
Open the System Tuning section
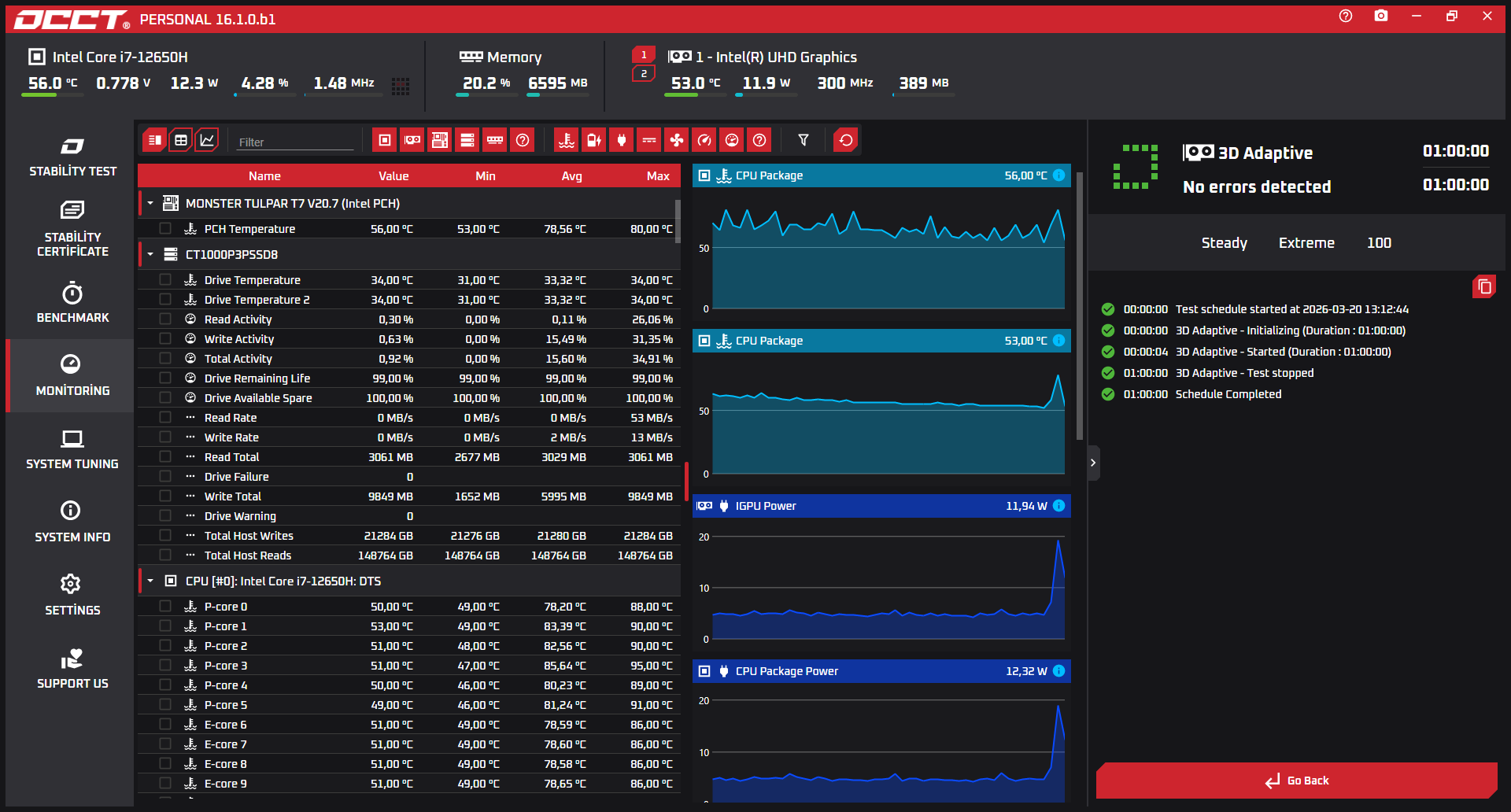coord(72,449)
